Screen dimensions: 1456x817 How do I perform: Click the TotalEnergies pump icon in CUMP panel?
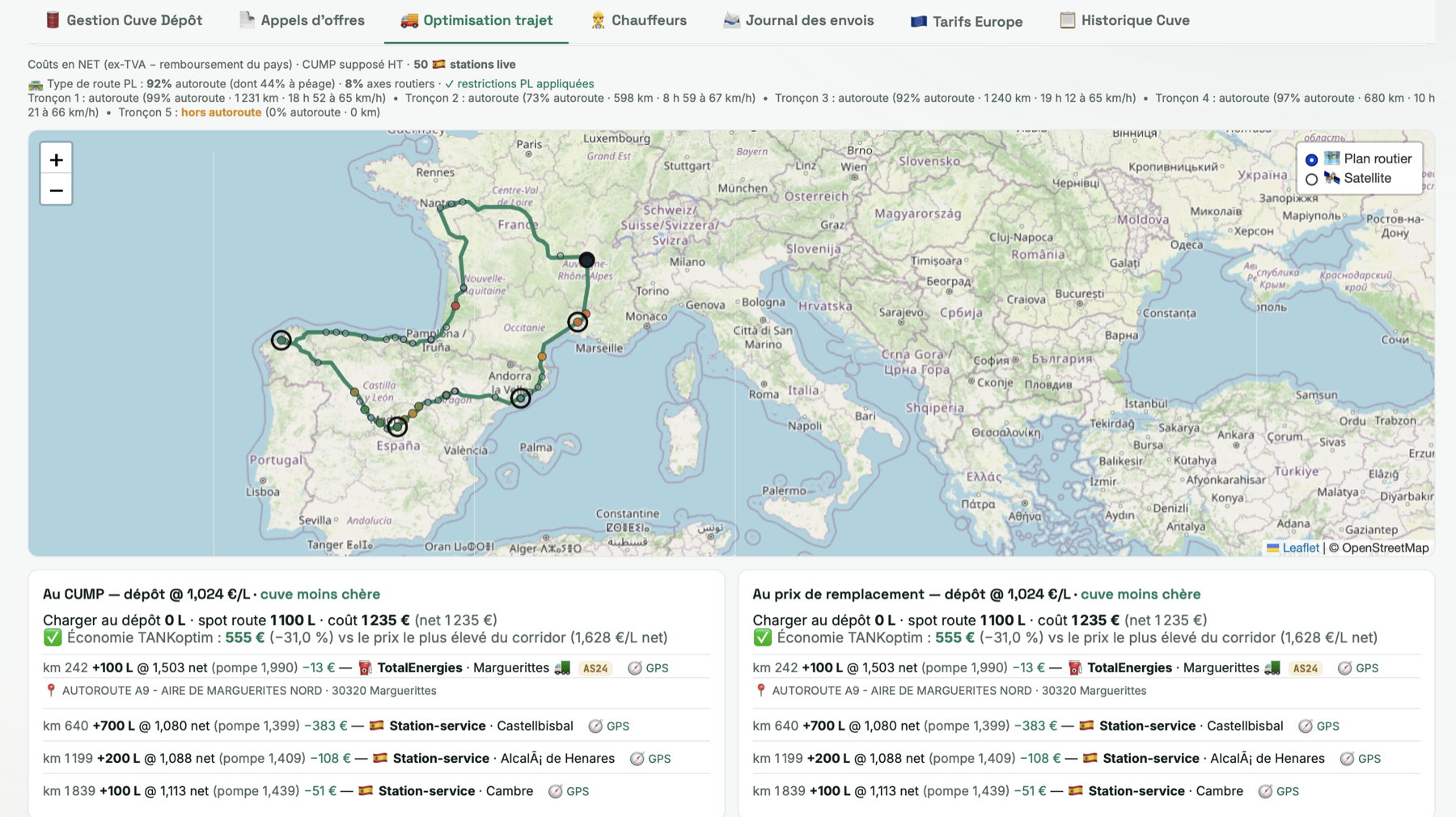coord(365,668)
